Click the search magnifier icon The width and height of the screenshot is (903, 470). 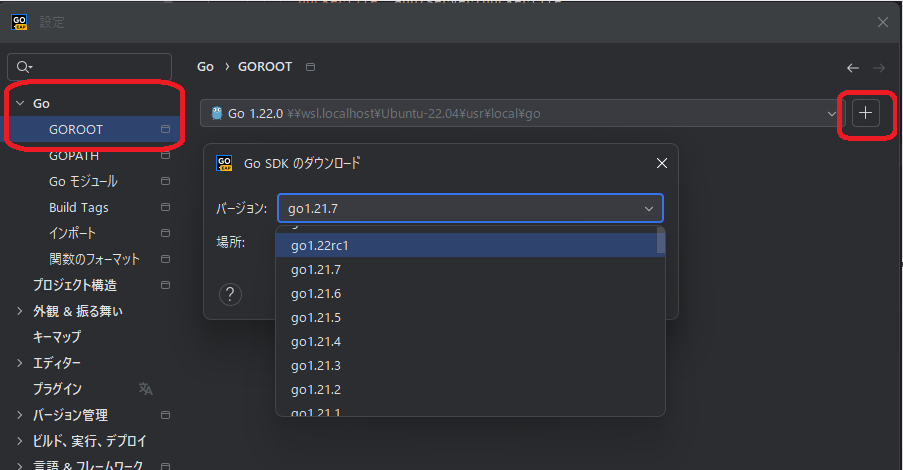click(x=23, y=67)
